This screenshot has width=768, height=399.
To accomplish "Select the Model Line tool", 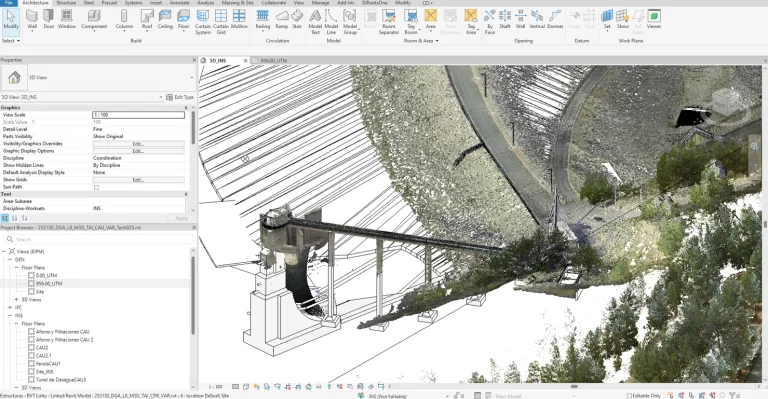I will point(331,22).
